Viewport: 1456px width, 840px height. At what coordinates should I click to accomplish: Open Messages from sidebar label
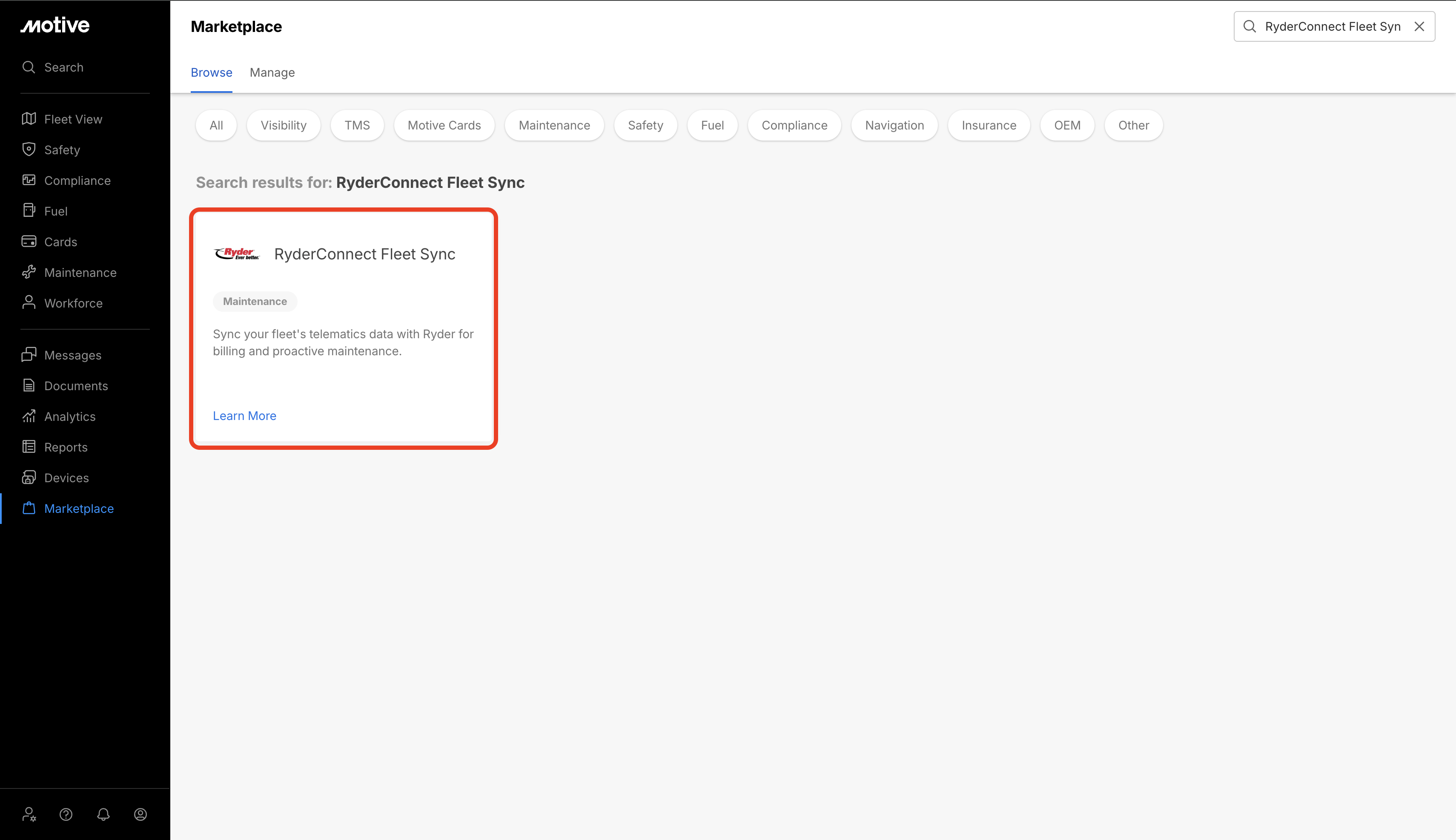pos(73,355)
